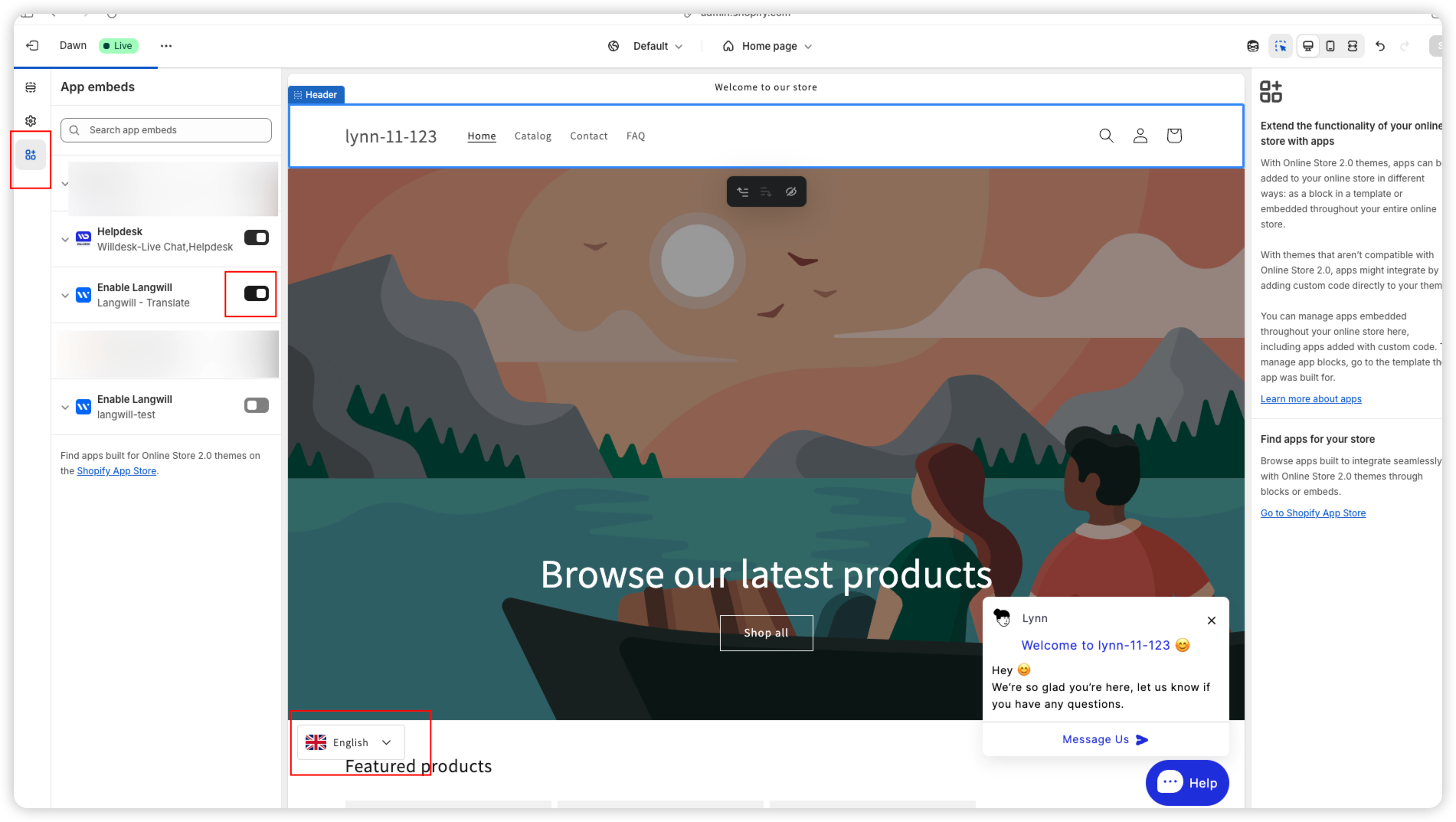The height and width of the screenshot is (822, 1456).
Task: Click the Langwill - Translate app icon
Action: click(x=83, y=295)
